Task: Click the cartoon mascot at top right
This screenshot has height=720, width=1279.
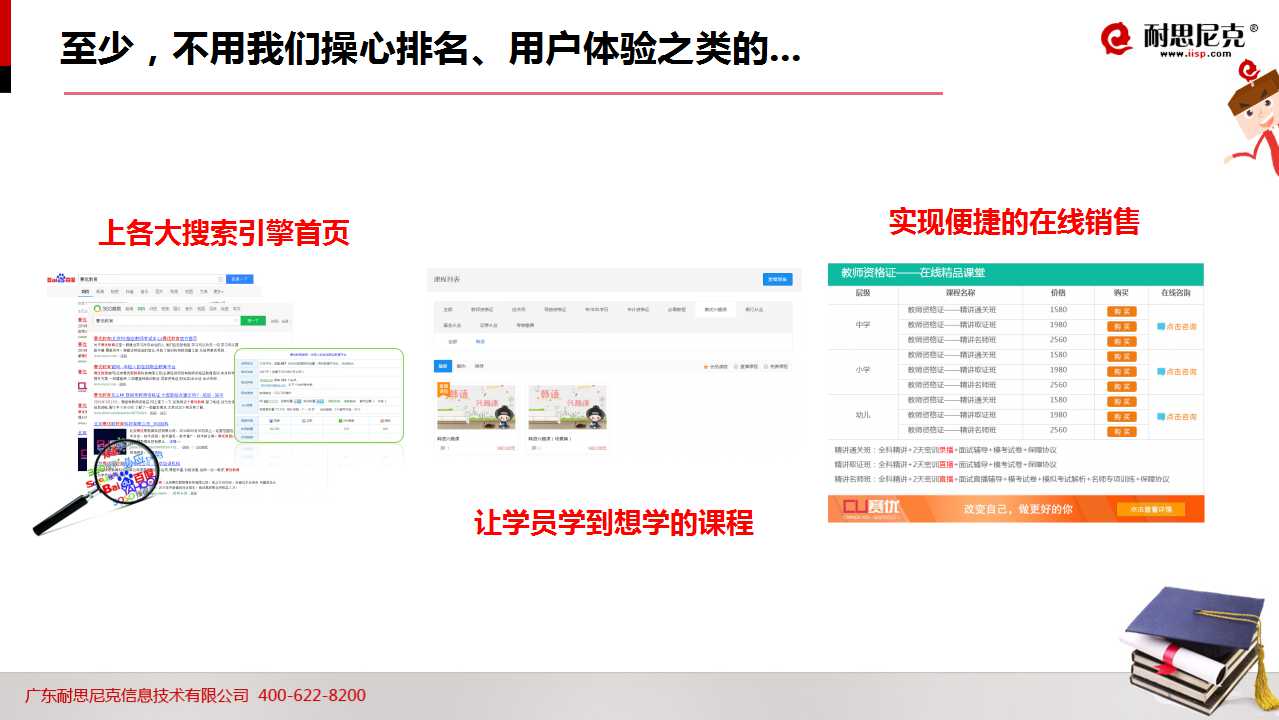Action: [x=1250, y=115]
